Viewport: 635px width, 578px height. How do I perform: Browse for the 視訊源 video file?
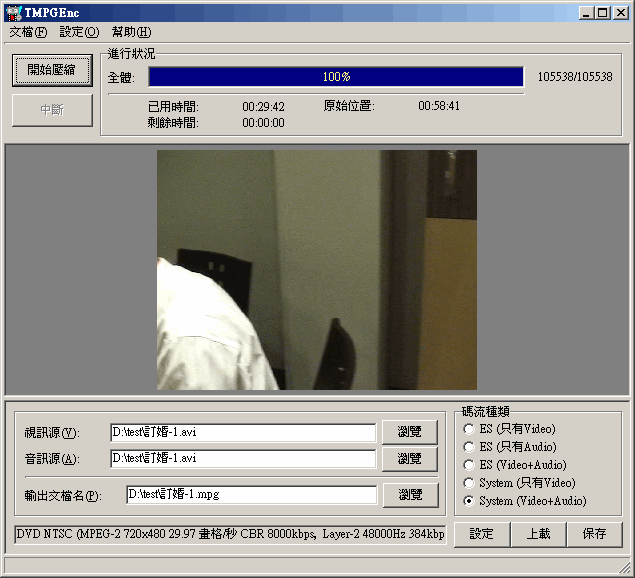point(409,432)
